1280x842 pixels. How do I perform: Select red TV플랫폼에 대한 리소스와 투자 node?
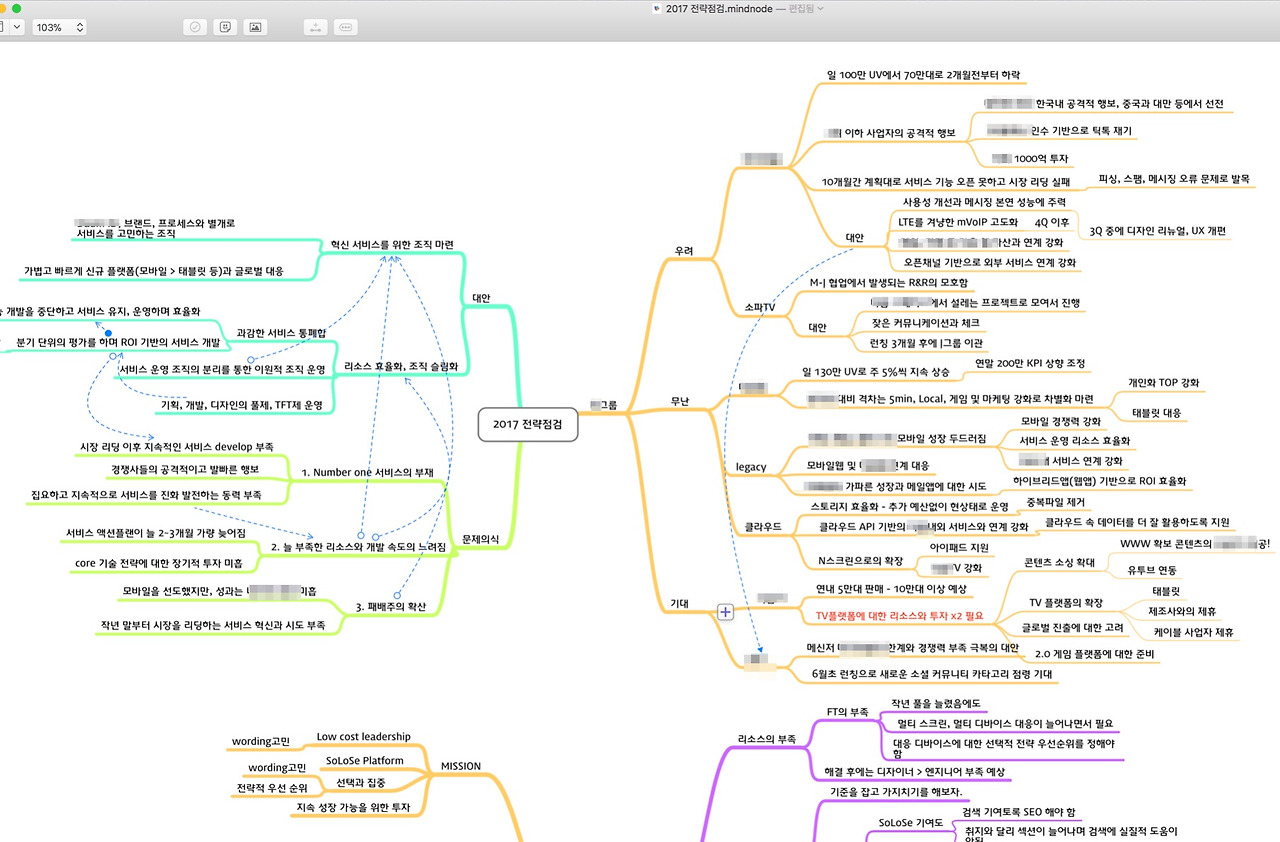coord(900,615)
